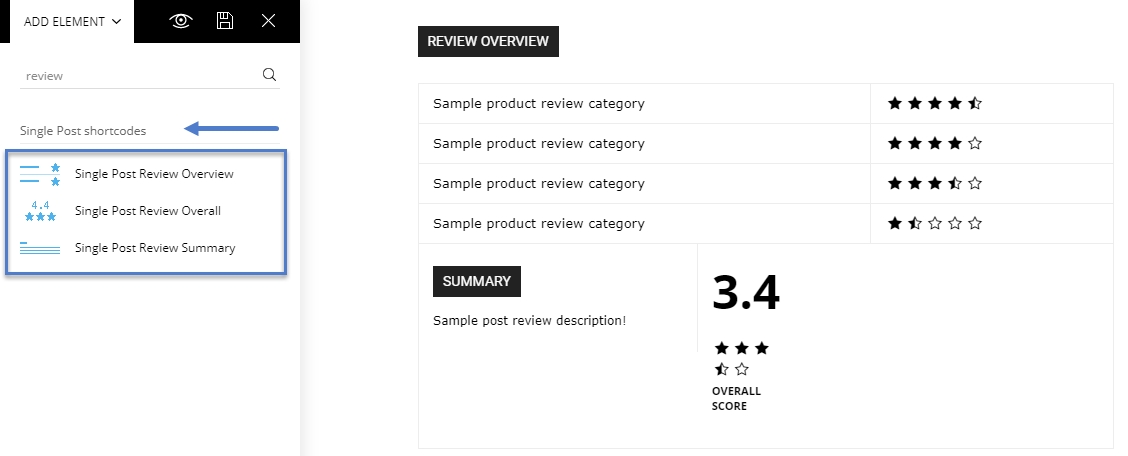1128x456 pixels.
Task: Click the floppy disk save icon
Action: click(x=225, y=21)
